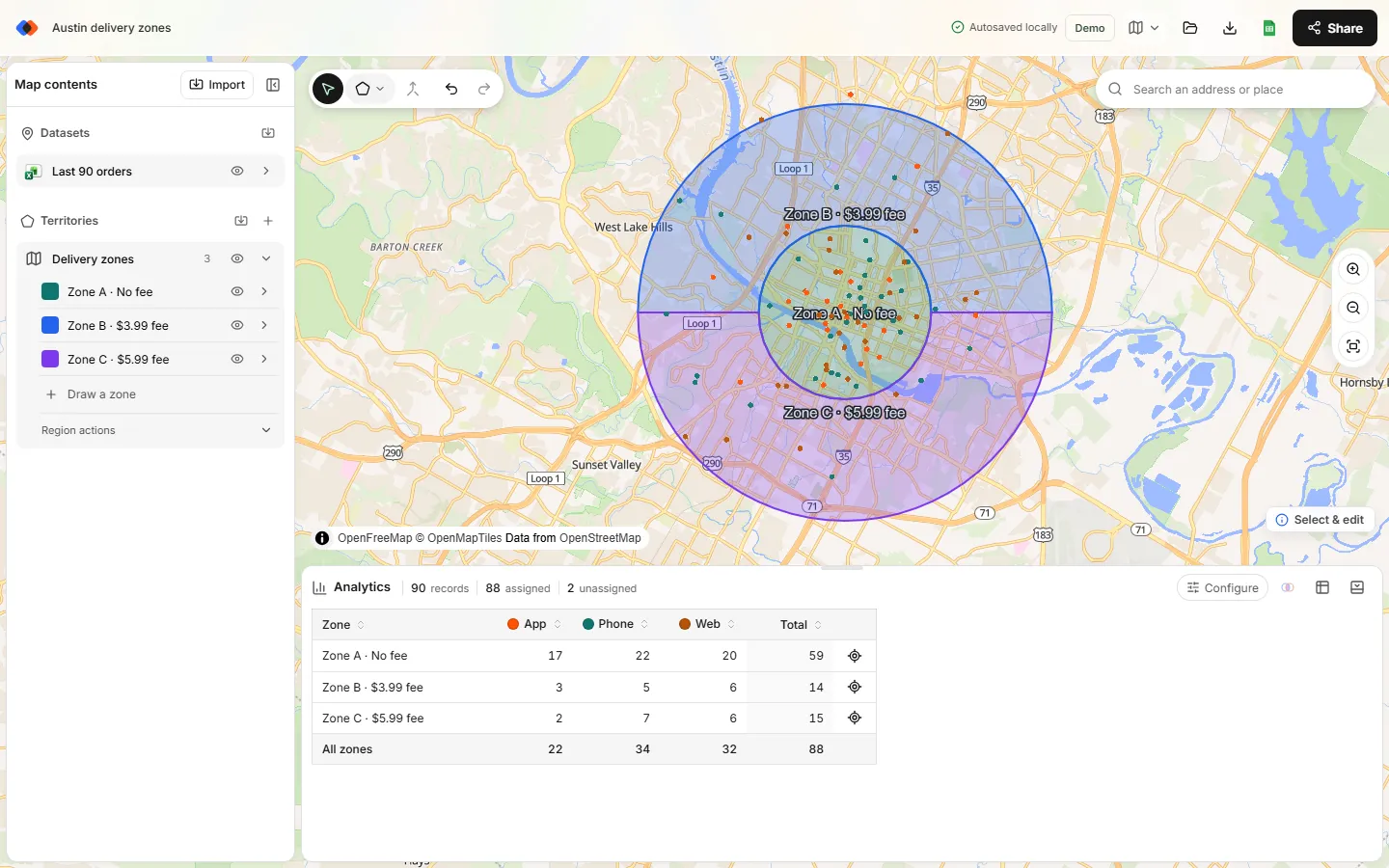Locate Zone B from its analytics row target icon
Image resolution: width=1389 pixels, height=868 pixels.
(855, 687)
